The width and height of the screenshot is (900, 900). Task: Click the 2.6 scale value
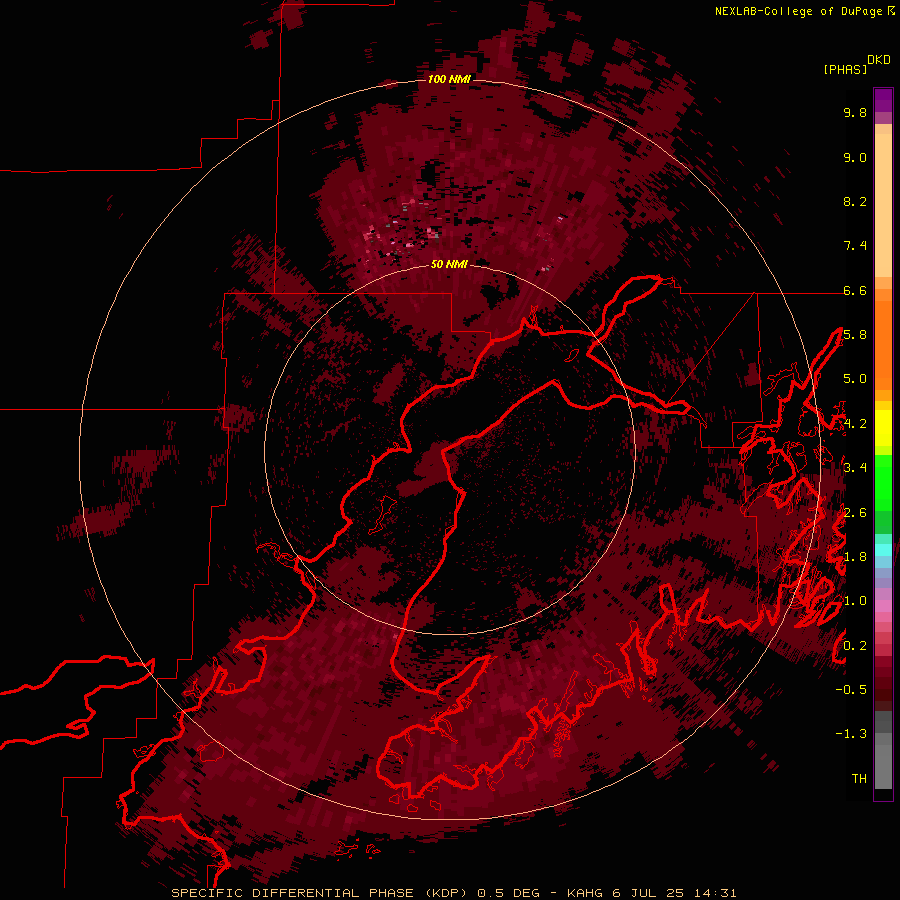click(855, 513)
